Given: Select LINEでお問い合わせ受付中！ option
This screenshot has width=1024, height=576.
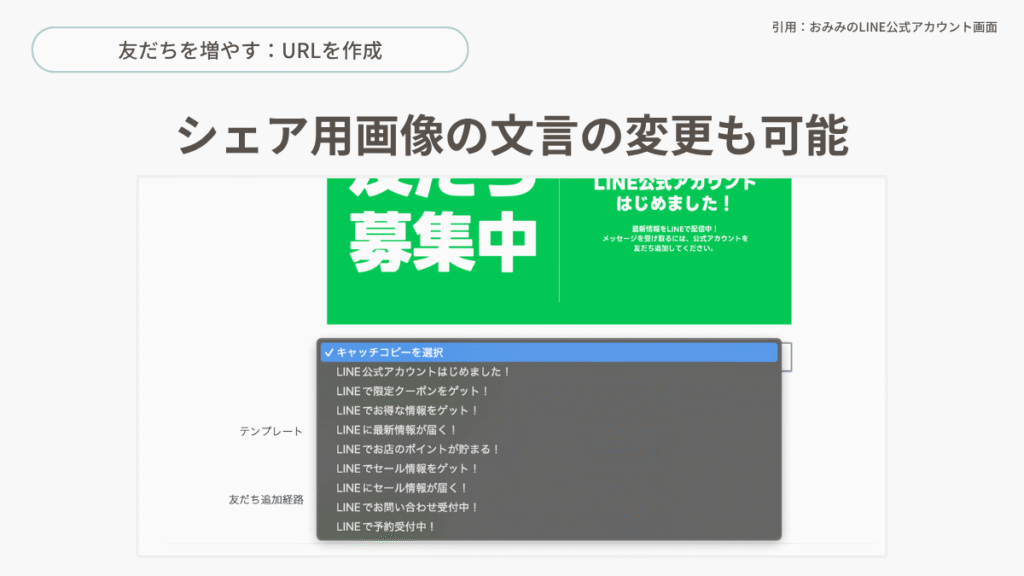Looking at the screenshot, I should [408, 507].
